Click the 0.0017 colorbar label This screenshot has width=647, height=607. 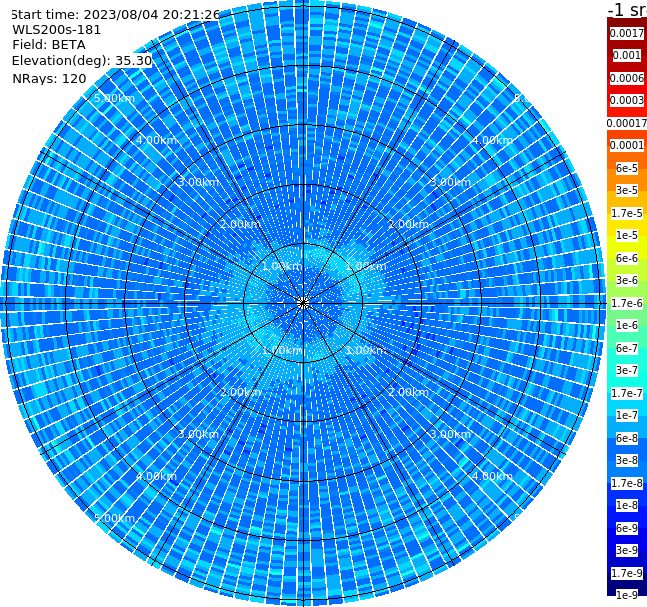pyautogui.click(x=627, y=33)
